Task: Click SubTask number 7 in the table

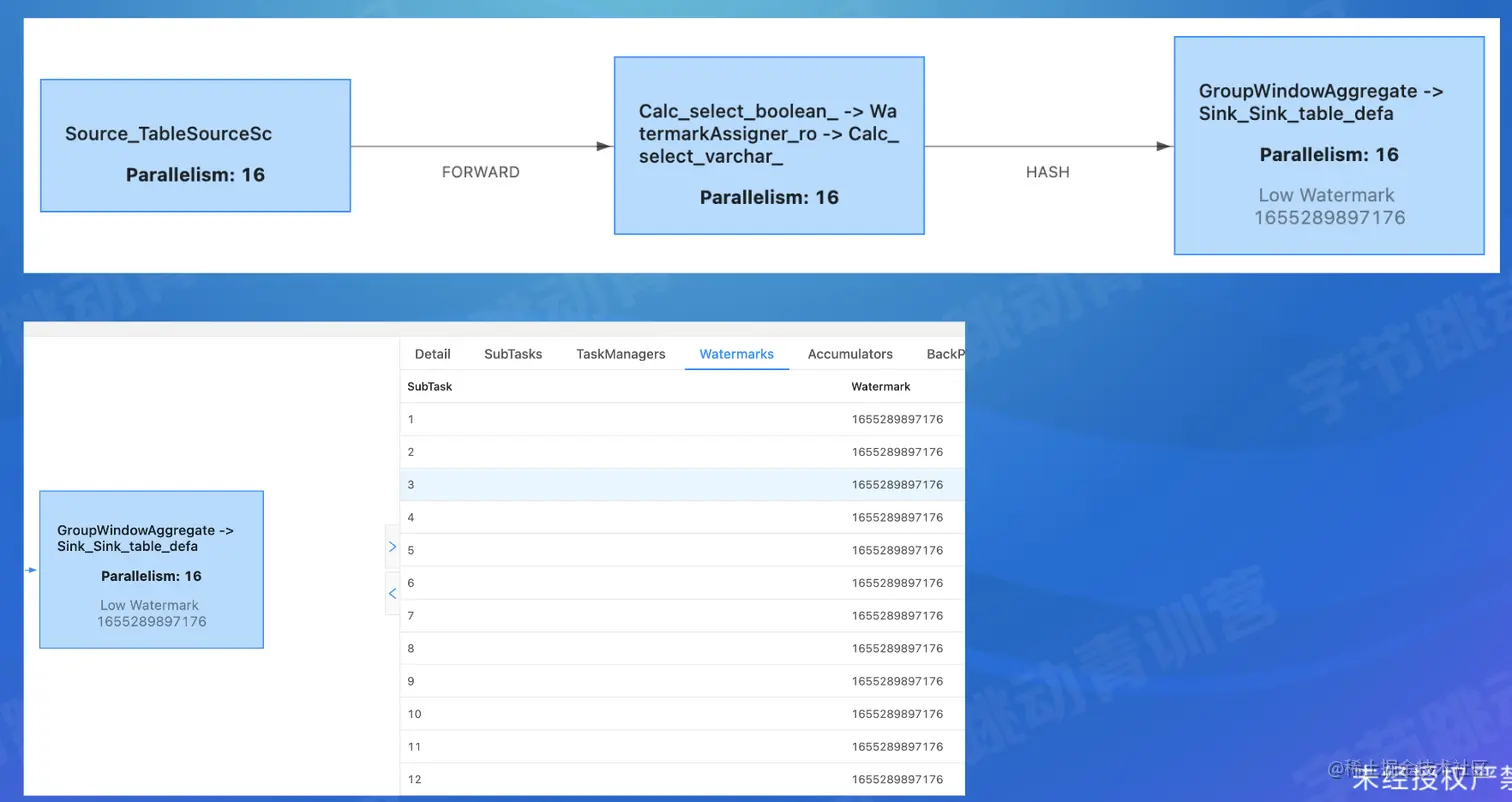Action: tap(411, 616)
